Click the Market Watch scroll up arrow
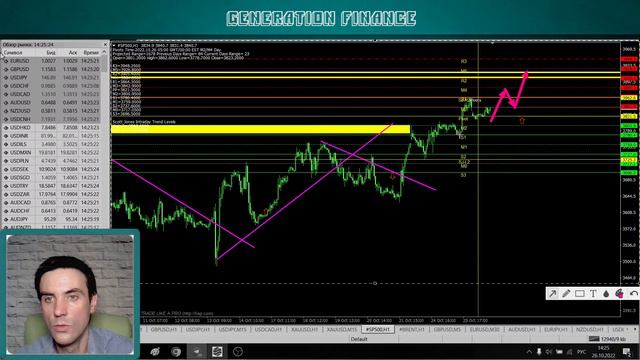 pyautogui.click(x=104, y=52)
